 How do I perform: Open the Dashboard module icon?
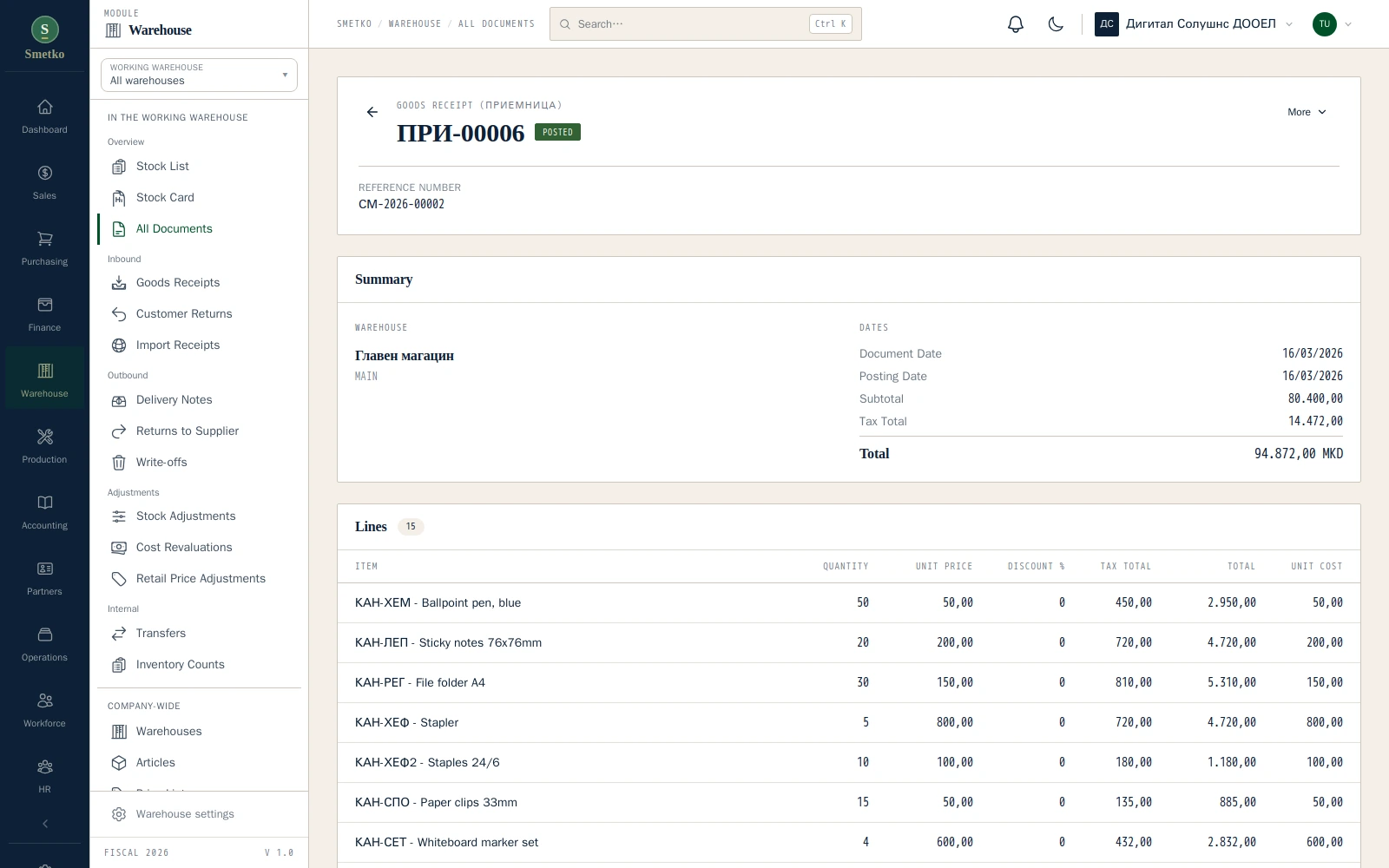pyautogui.click(x=44, y=116)
